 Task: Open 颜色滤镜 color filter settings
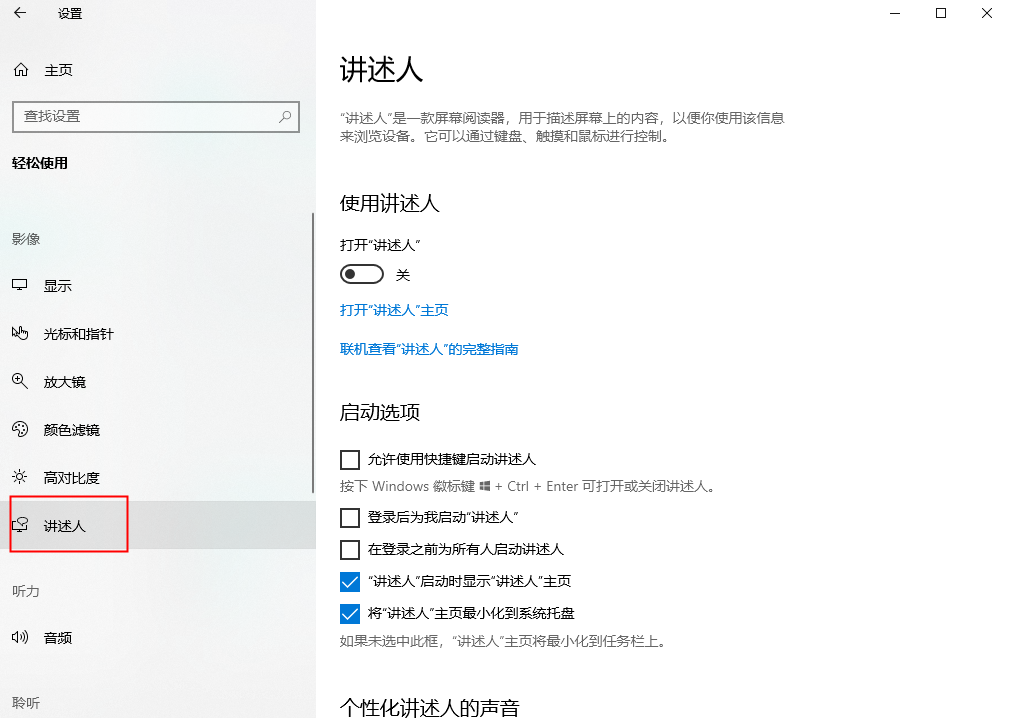pyautogui.click(x=22, y=429)
